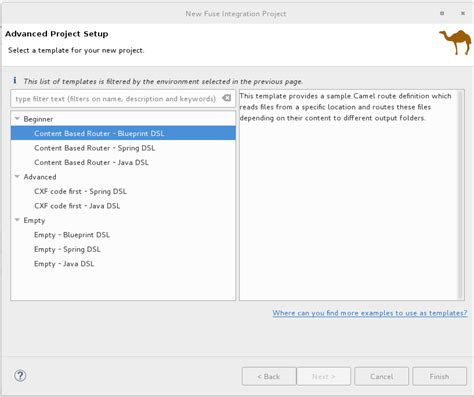Viewport: 474px width, 397px height.
Task: Choose CXF code first - Java DSL
Action: pyautogui.click(x=123, y=206)
